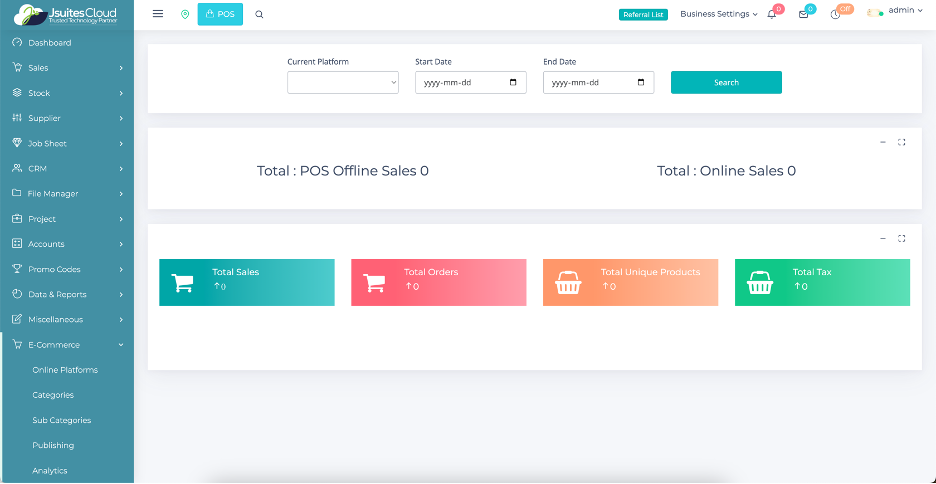This screenshot has width=936, height=484.
Task: Open Analytics in the E-Commerce submenu
Action: pyautogui.click(x=50, y=470)
